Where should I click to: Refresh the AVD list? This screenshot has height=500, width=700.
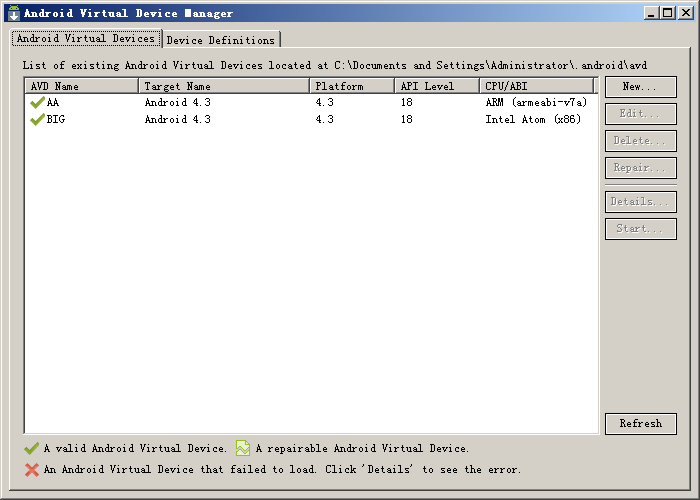click(x=641, y=424)
